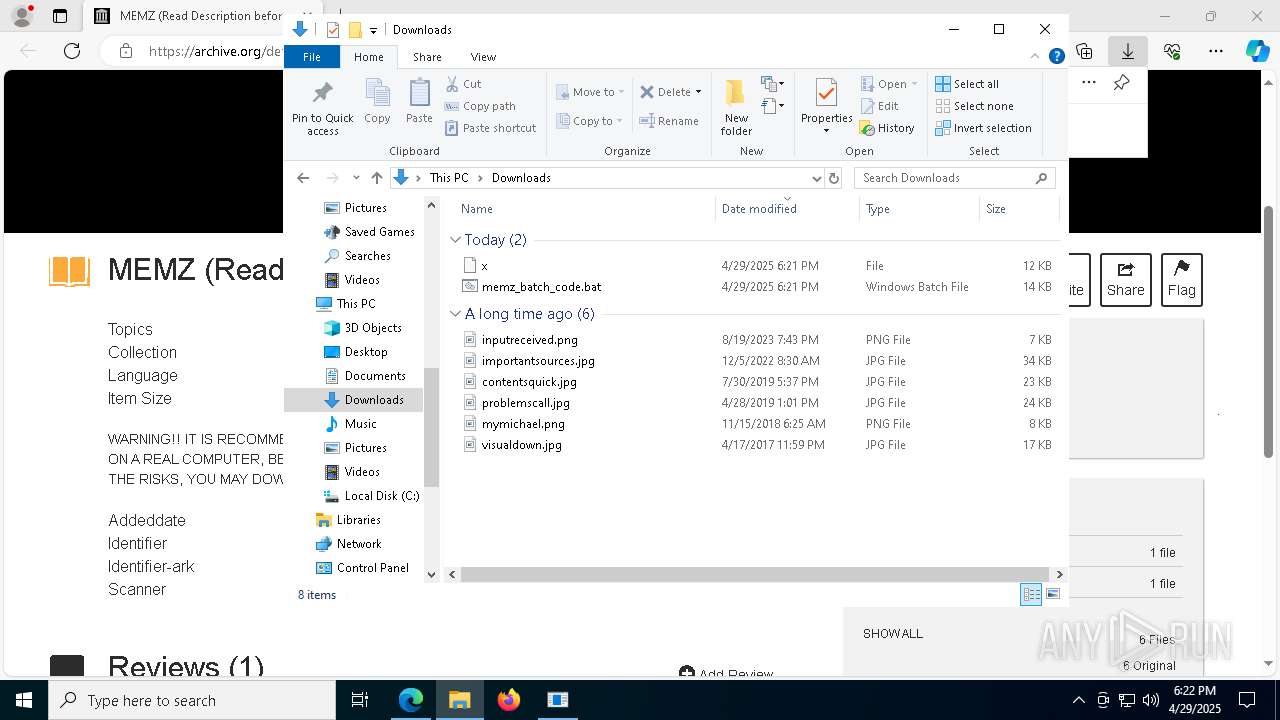
Task: Open Local Disk (C:) in navigation pane
Action: (x=371, y=496)
